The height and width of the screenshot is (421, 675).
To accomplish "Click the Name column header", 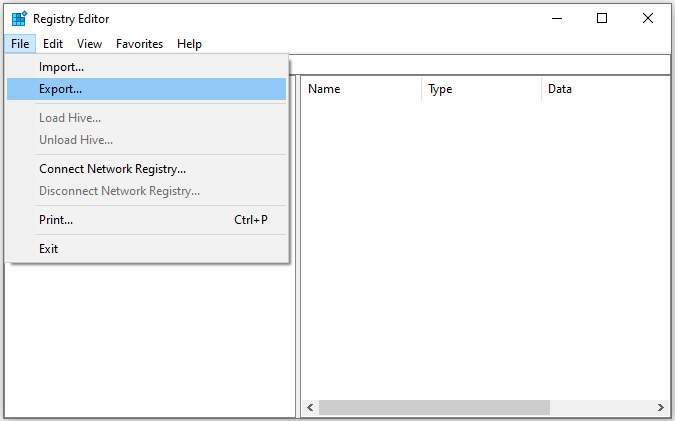I will coord(361,89).
